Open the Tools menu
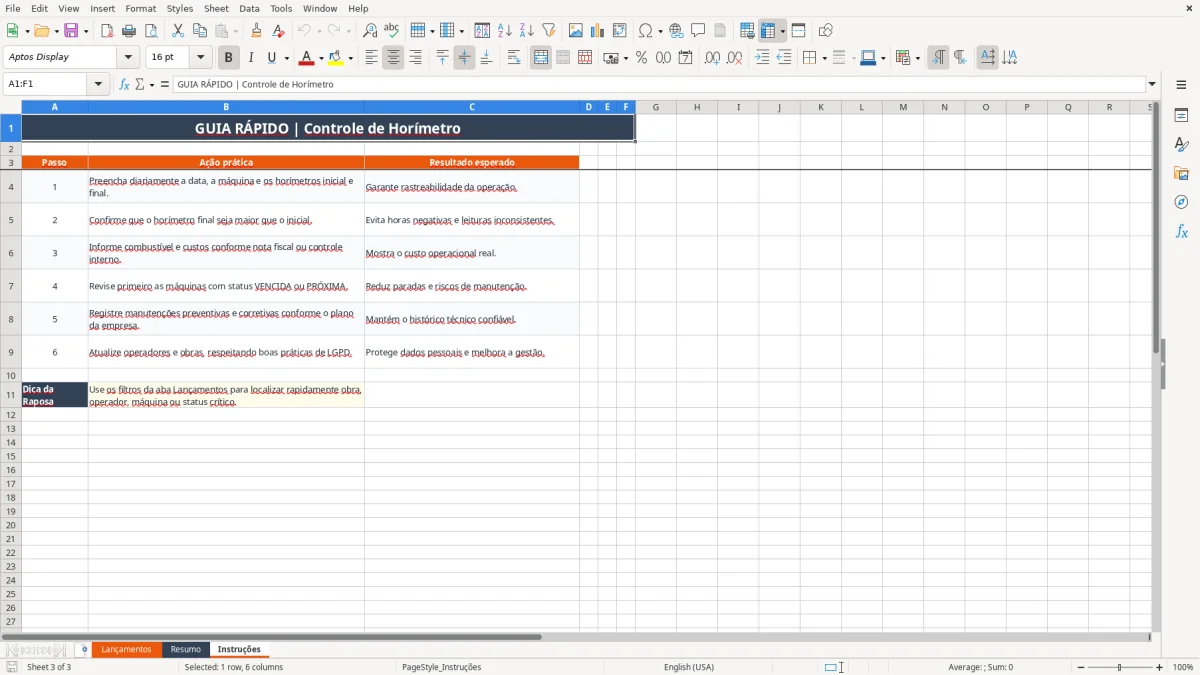Viewport: 1200px width, 675px height. pos(281,8)
